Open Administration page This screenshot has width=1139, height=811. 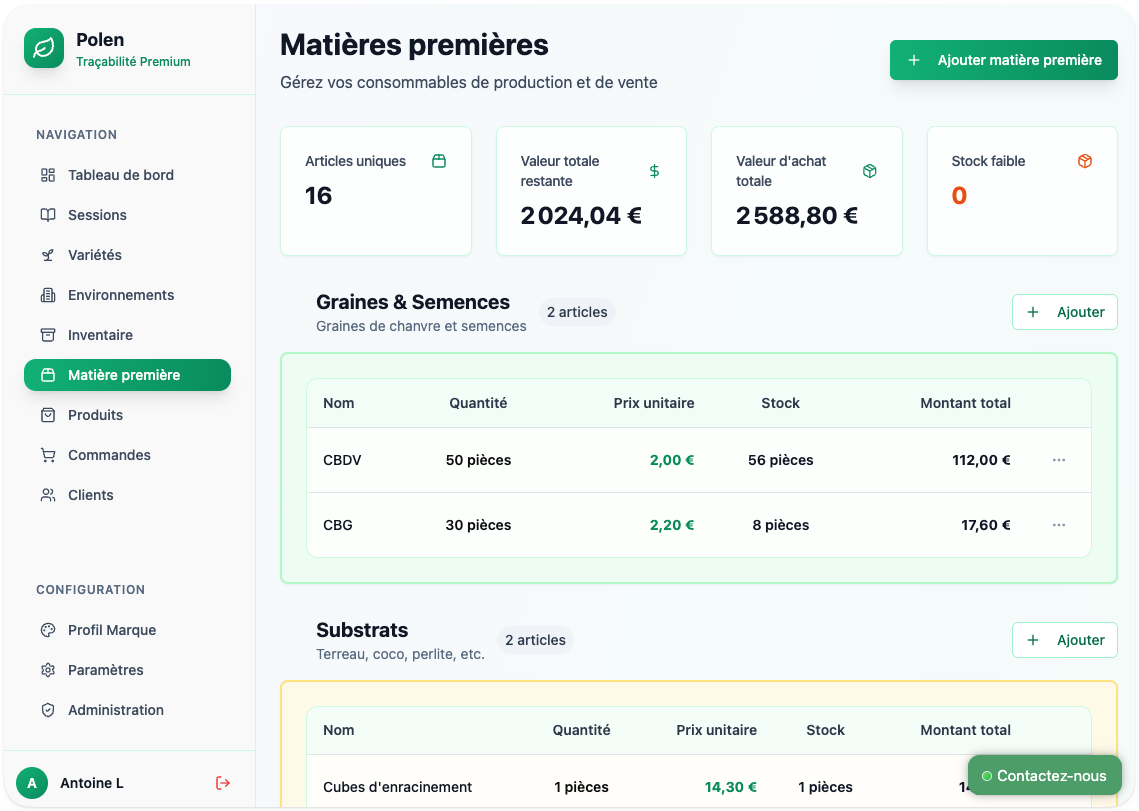[x=127, y=710]
